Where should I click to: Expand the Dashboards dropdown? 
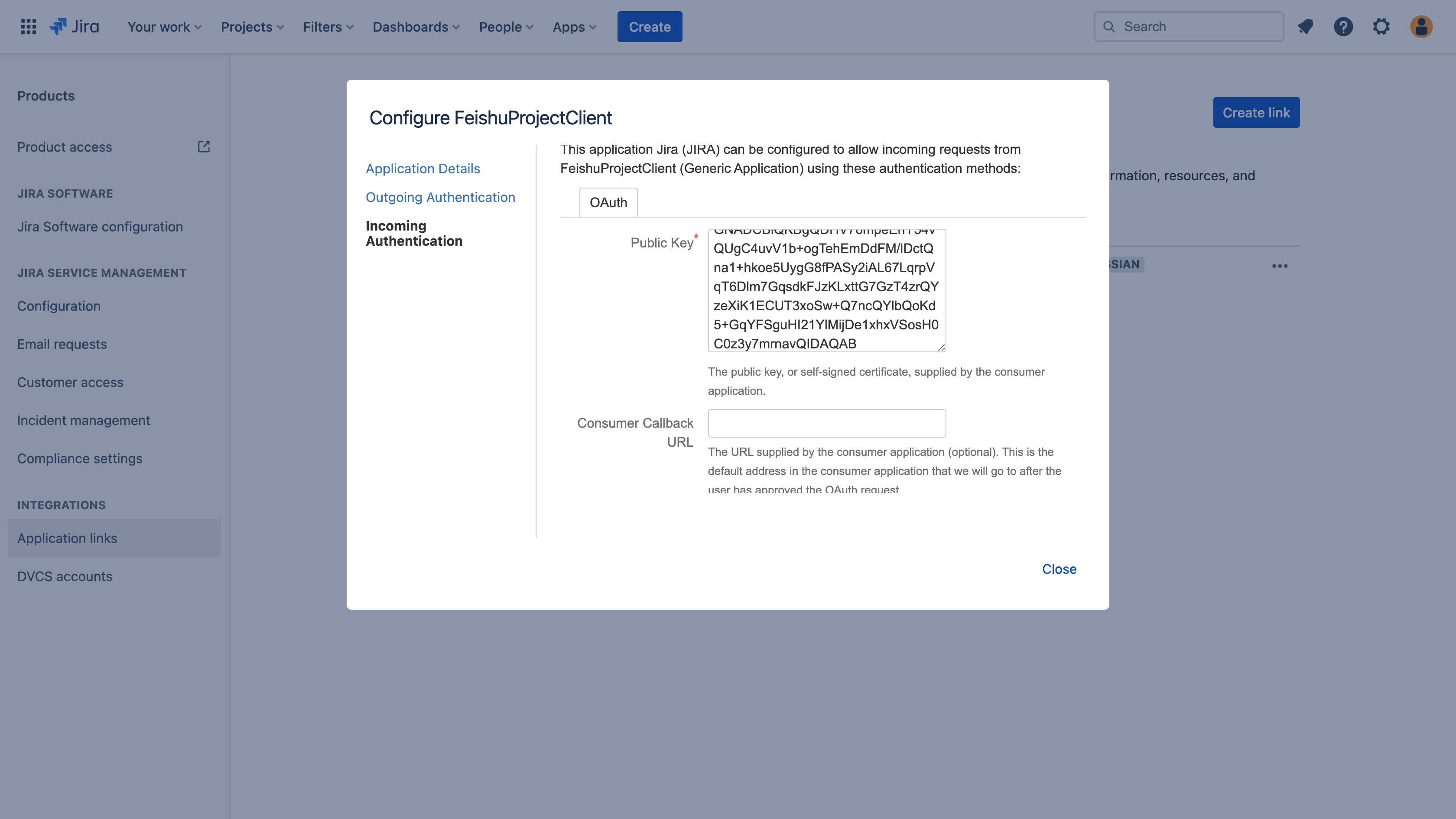tap(416, 26)
